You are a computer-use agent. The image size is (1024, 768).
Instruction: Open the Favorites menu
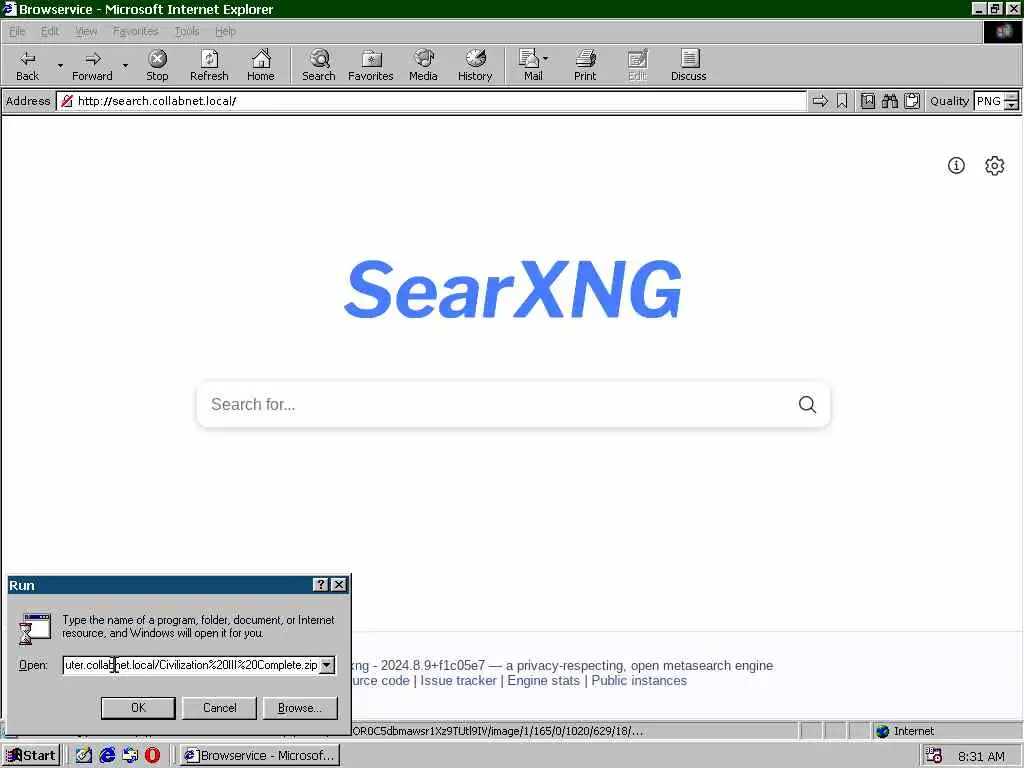[135, 31]
